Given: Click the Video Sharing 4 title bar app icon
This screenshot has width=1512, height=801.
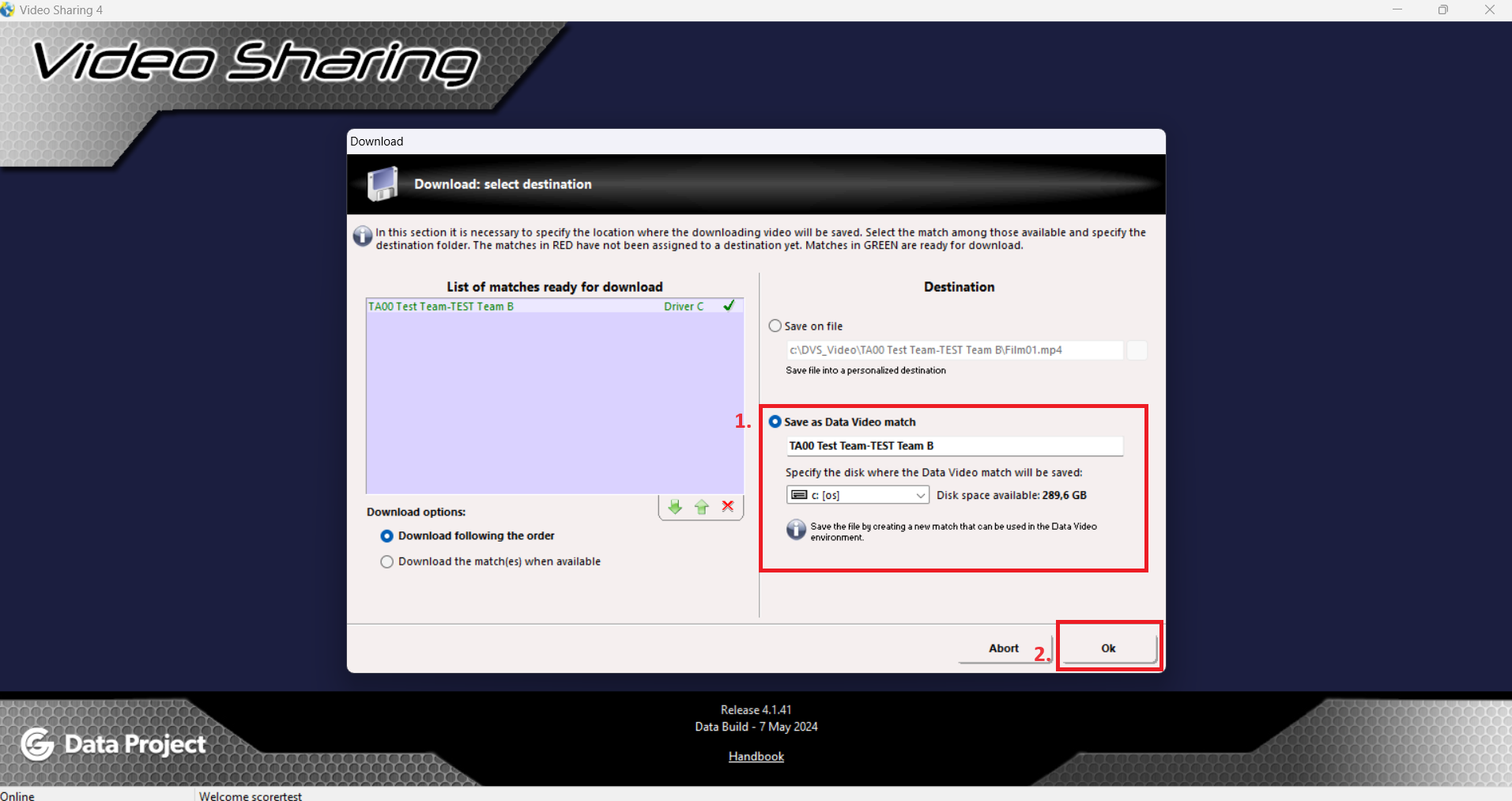Looking at the screenshot, I should pos(8,9).
